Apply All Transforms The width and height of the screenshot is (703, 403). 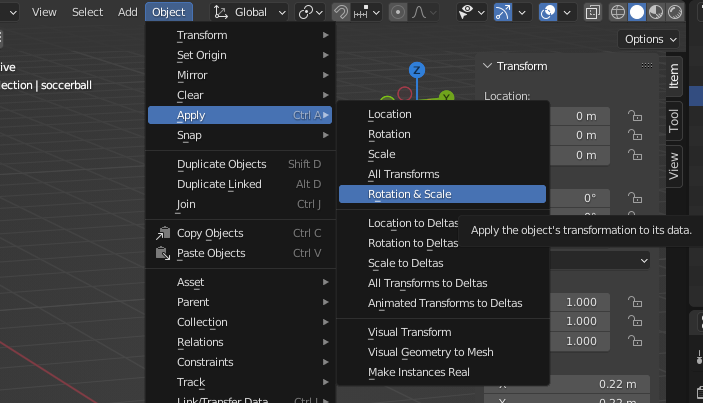(x=443, y=174)
